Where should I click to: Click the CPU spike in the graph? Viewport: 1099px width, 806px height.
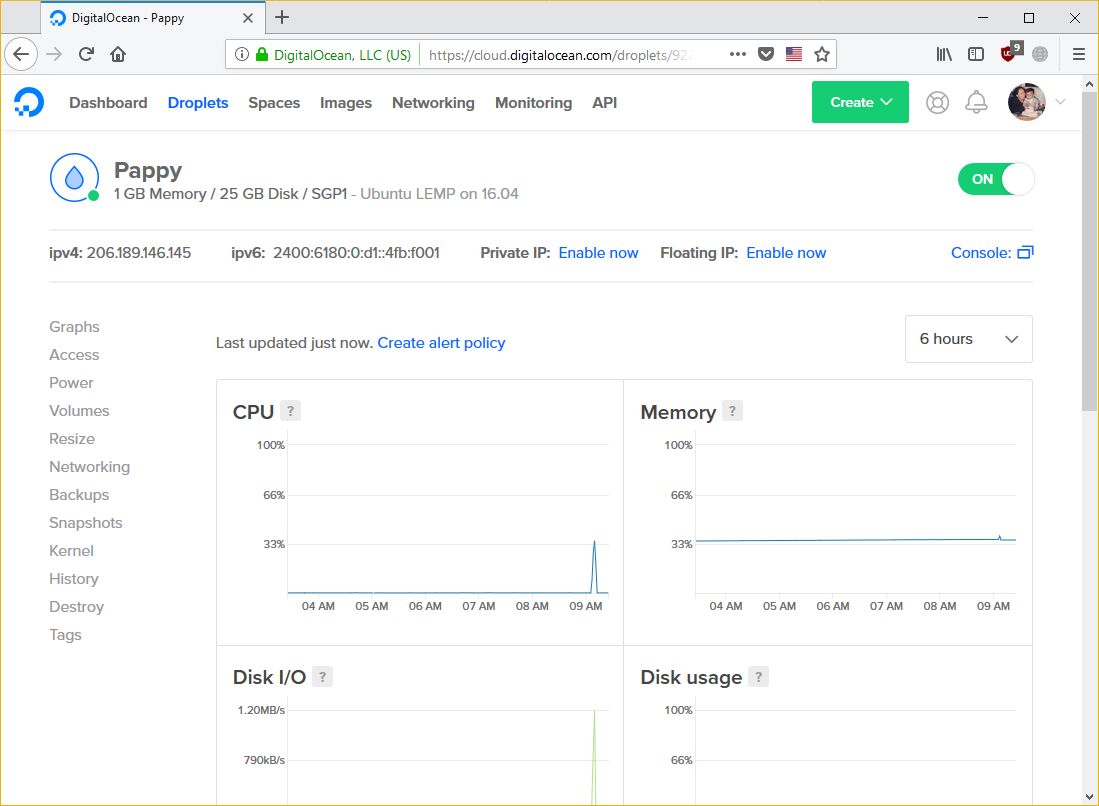pyautogui.click(x=594, y=566)
